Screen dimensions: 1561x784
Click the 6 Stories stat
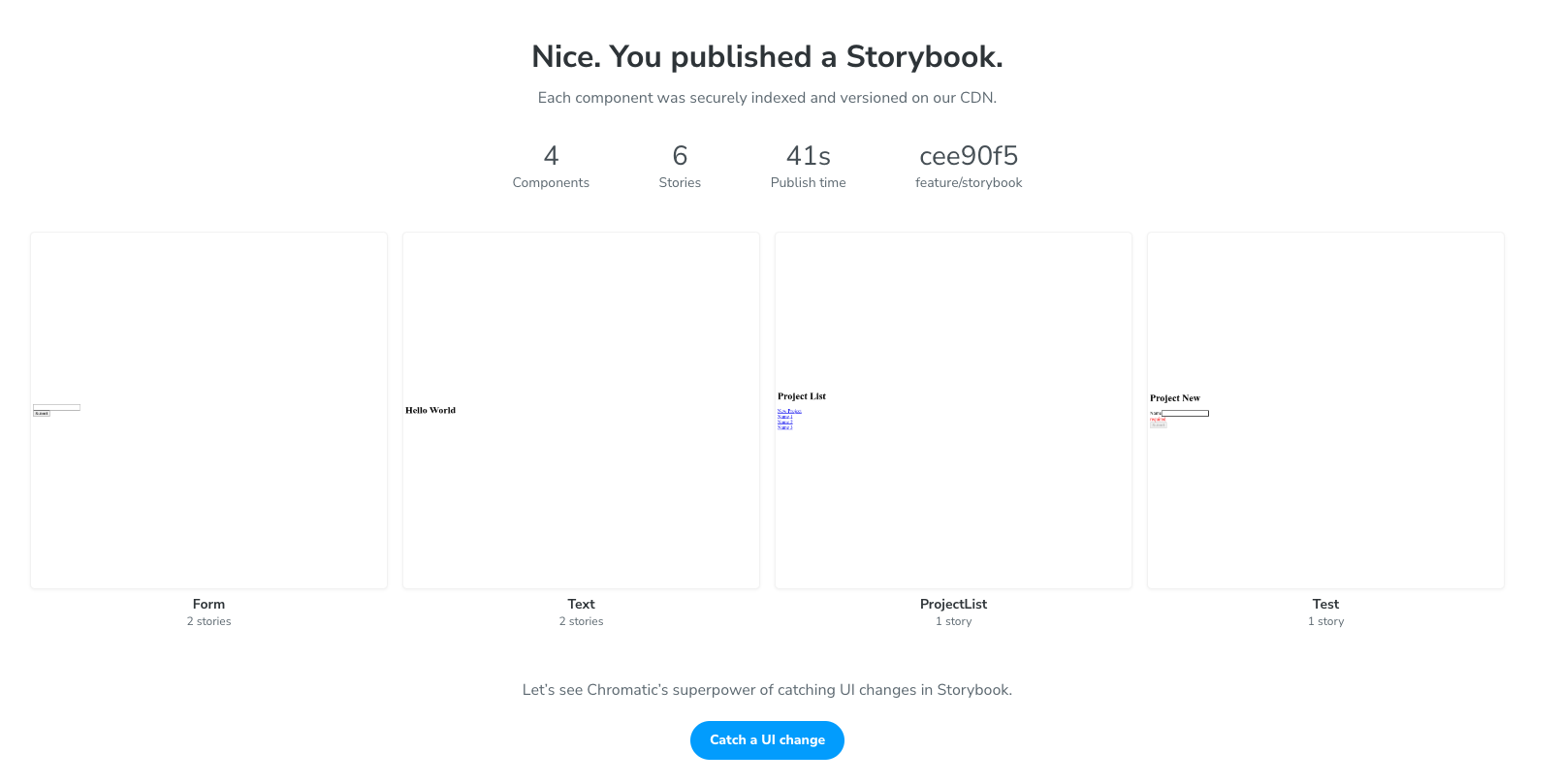[680, 166]
